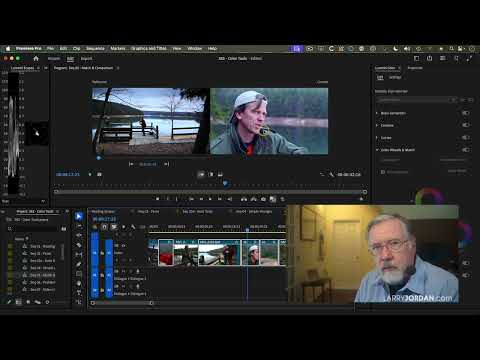Open the Window menu

coord(195,49)
